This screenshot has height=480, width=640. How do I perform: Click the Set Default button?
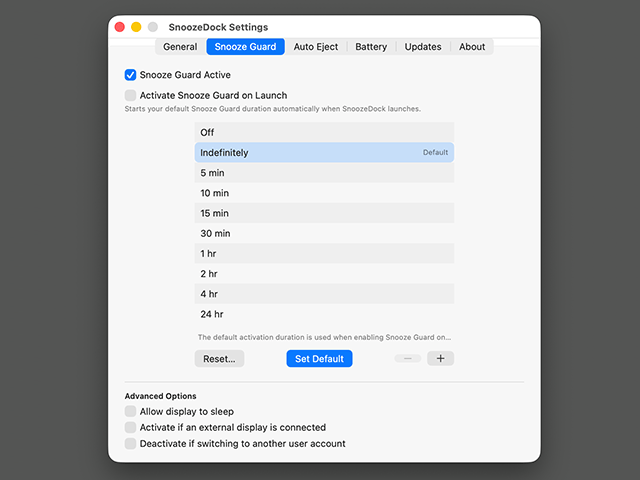coord(319,359)
